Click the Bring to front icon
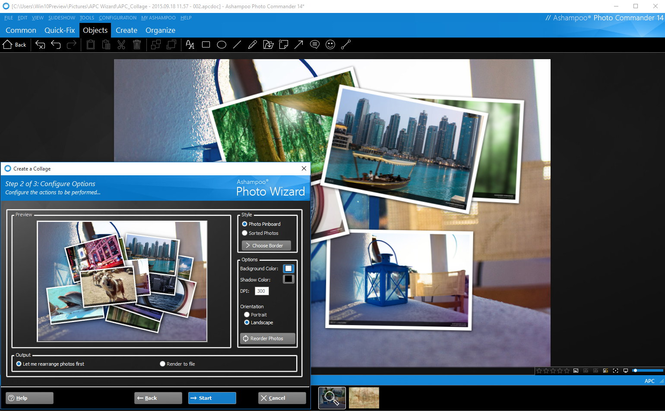665x411 pixels. pos(156,45)
